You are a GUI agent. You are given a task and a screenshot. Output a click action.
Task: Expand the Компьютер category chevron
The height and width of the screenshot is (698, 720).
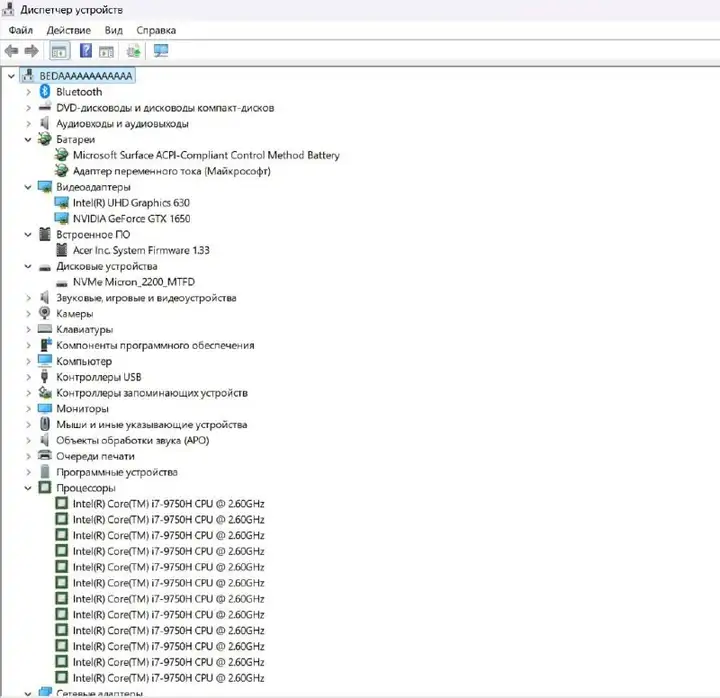[x=28, y=361]
